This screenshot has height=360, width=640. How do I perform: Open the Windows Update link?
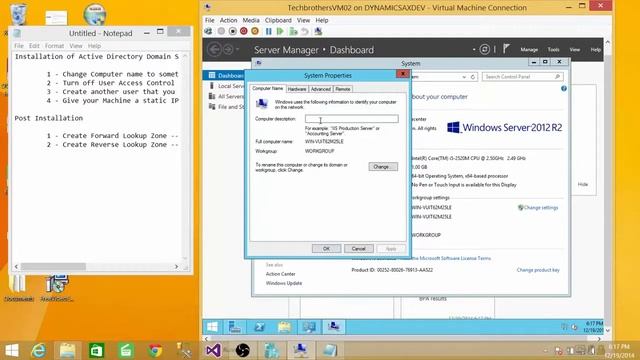[284, 283]
